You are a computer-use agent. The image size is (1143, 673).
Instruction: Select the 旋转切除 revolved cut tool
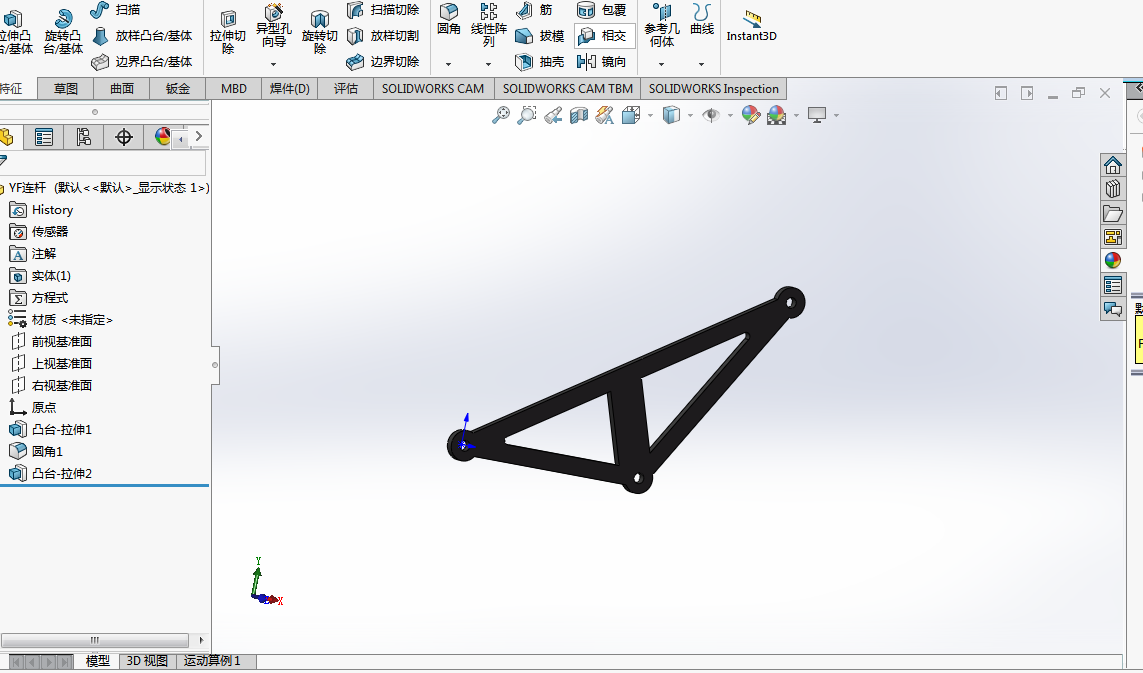pos(319,32)
